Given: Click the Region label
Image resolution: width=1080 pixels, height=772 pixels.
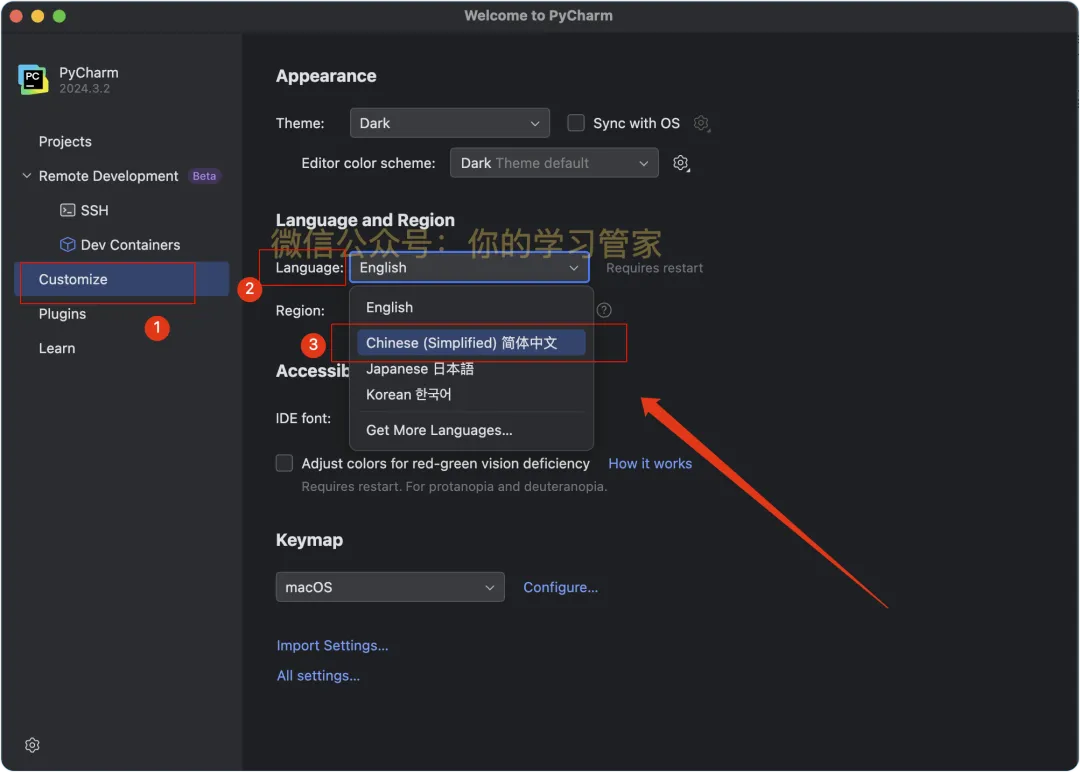Looking at the screenshot, I should click(300, 311).
